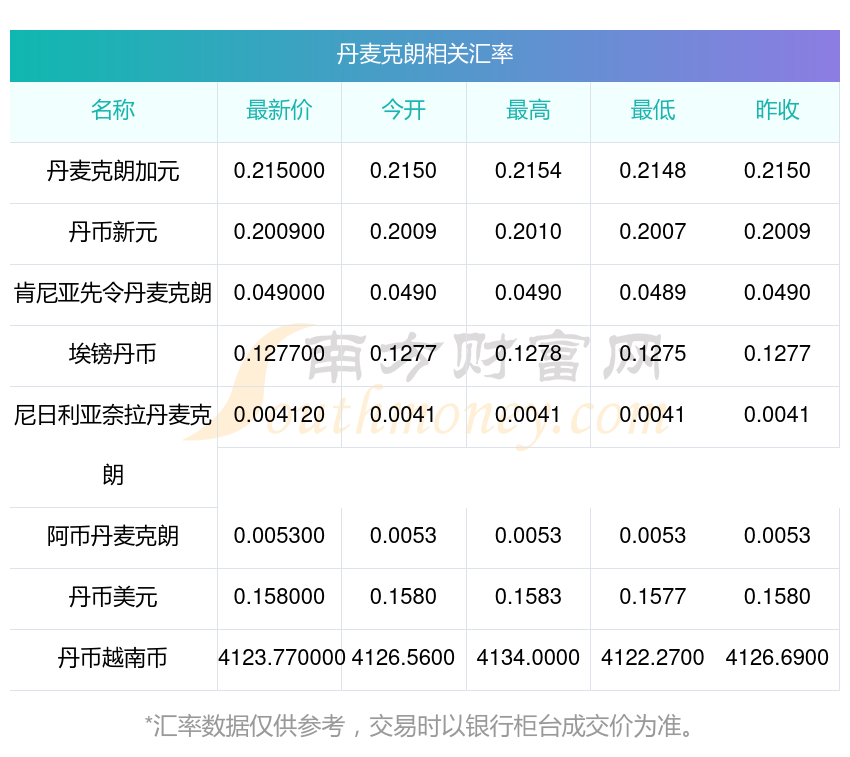Screen dimensions: 850x757
Task: Click the 丹麦克朗相关汇率 table title banner
Action: pos(424,55)
